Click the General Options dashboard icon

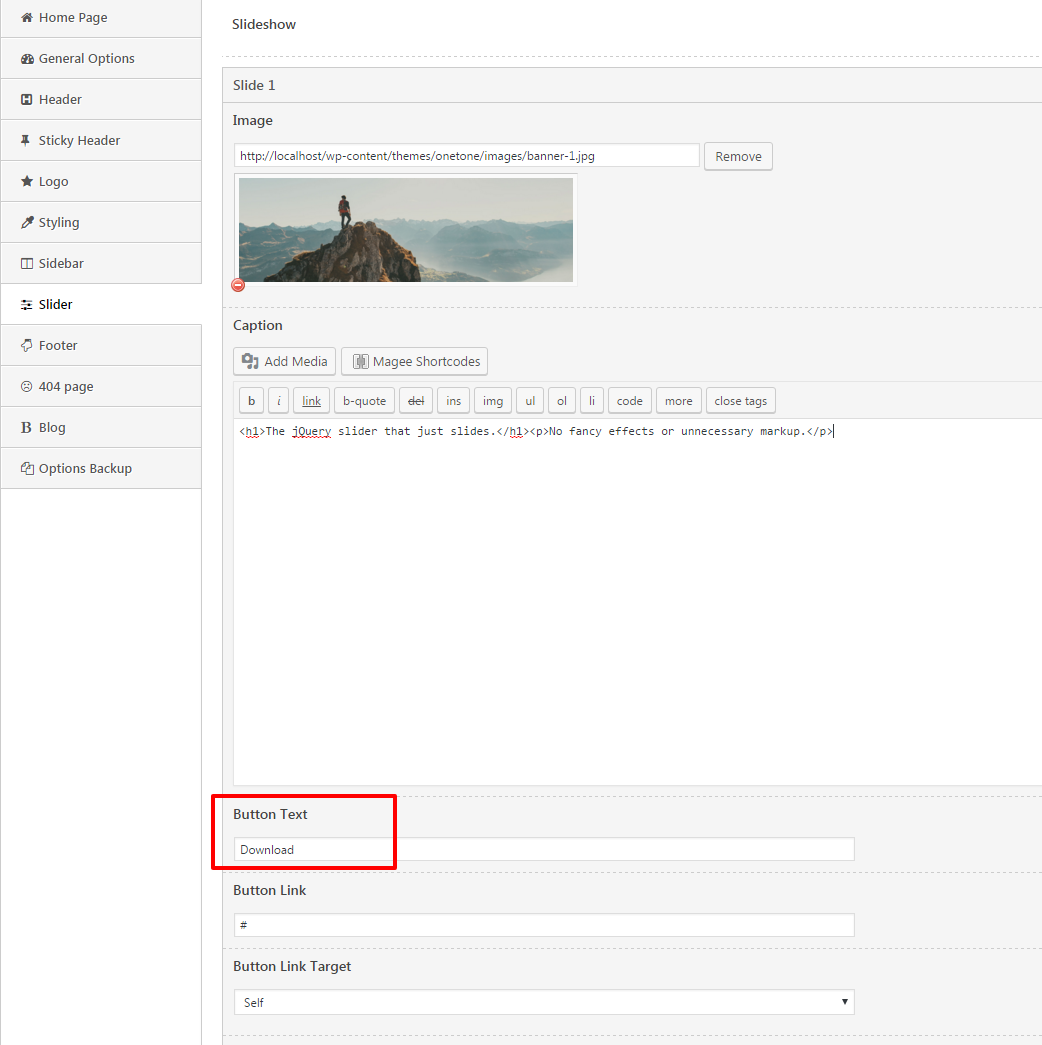27,59
